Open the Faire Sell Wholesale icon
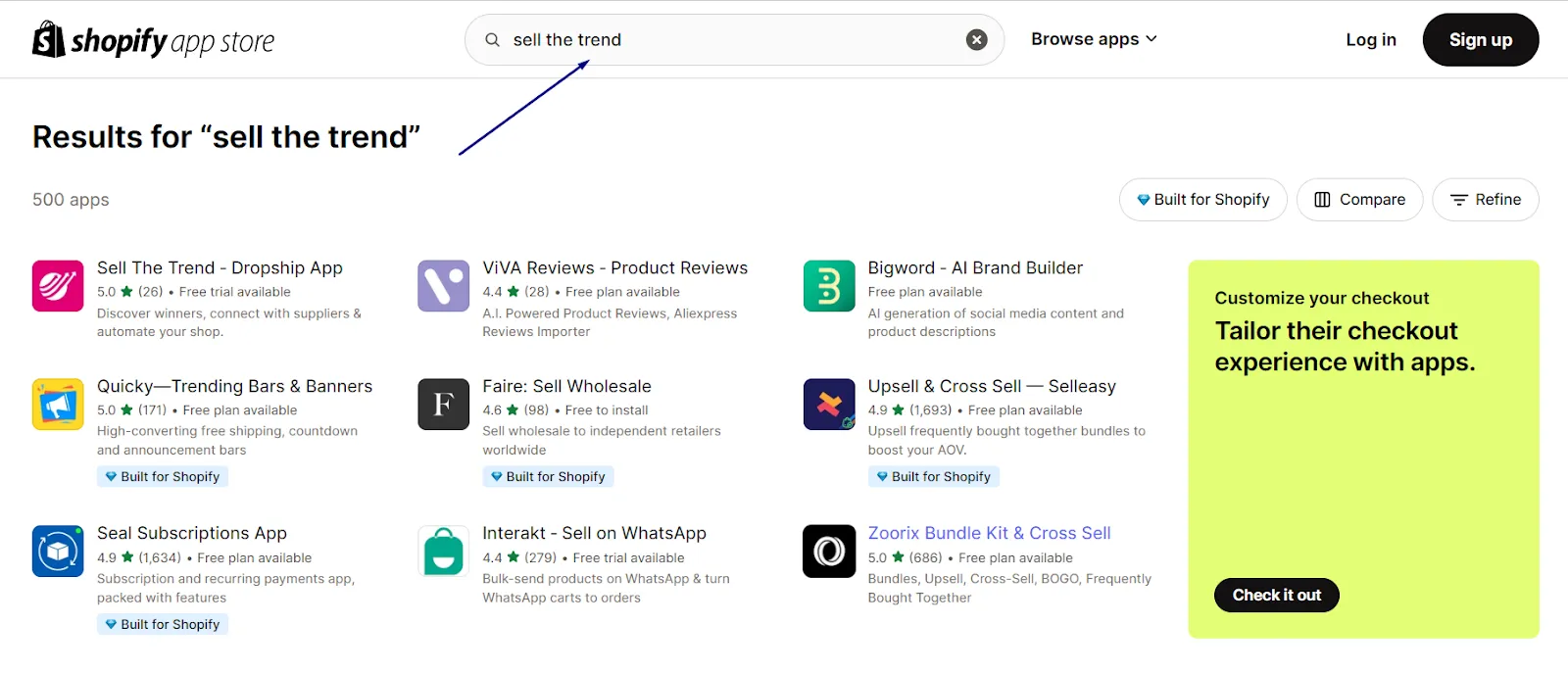The image size is (1568, 673). coord(443,405)
